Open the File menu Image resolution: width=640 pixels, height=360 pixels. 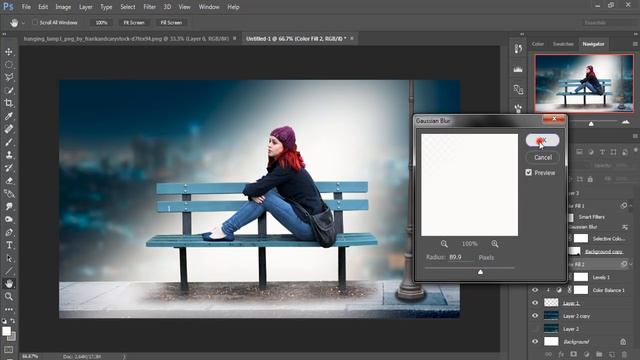[26, 7]
